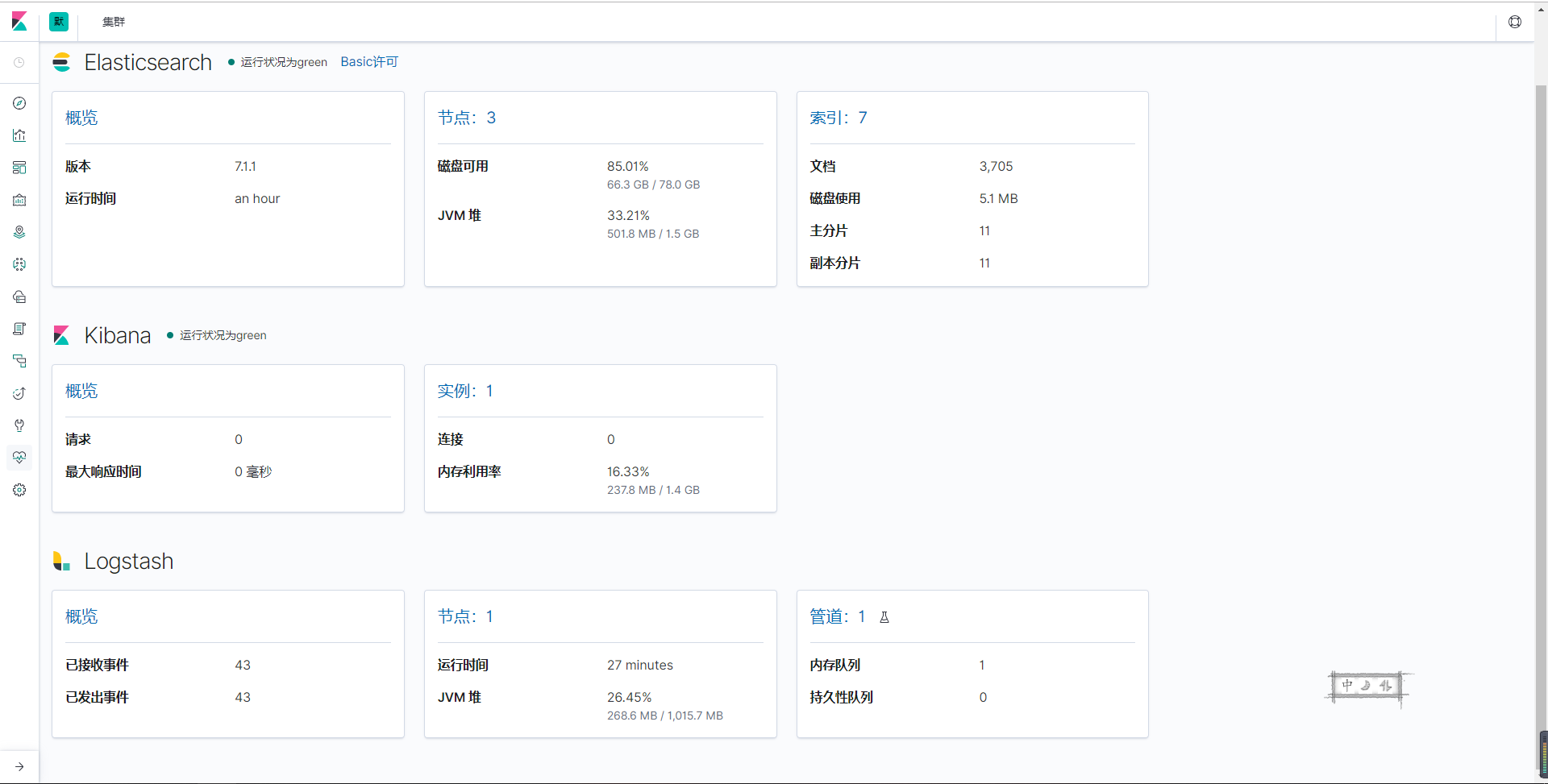Click the 主分片 label
The image size is (1548, 784).
click(x=829, y=231)
